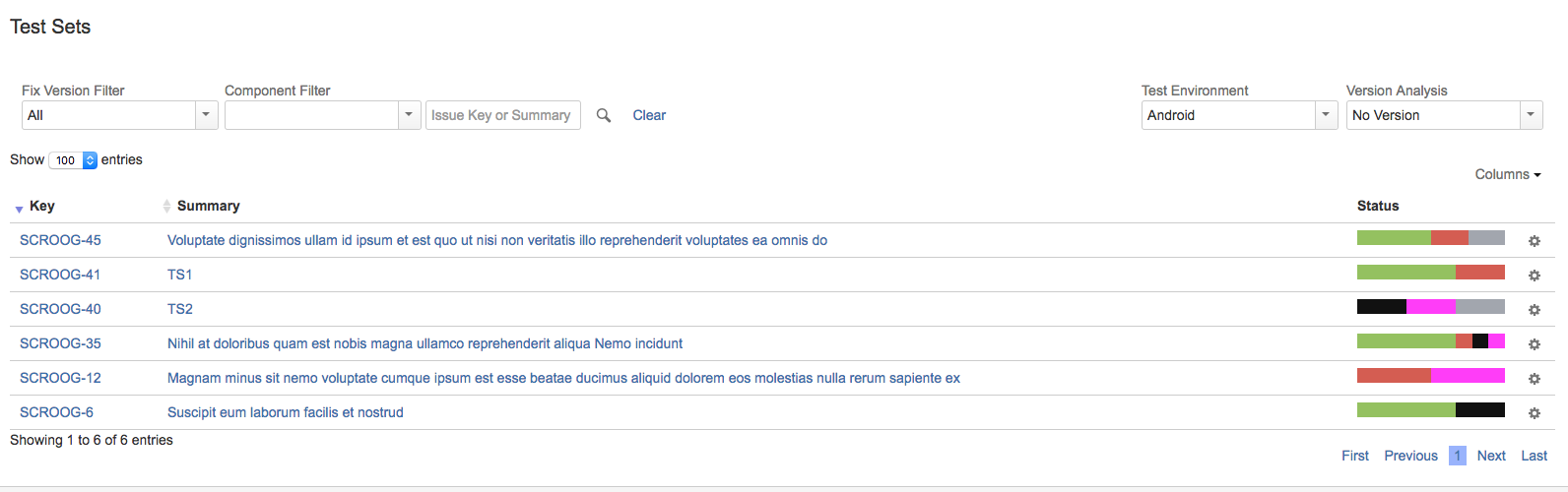Image resolution: width=1568 pixels, height=492 pixels.
Task: Sort table by Summary column
Action: (208, 206)
